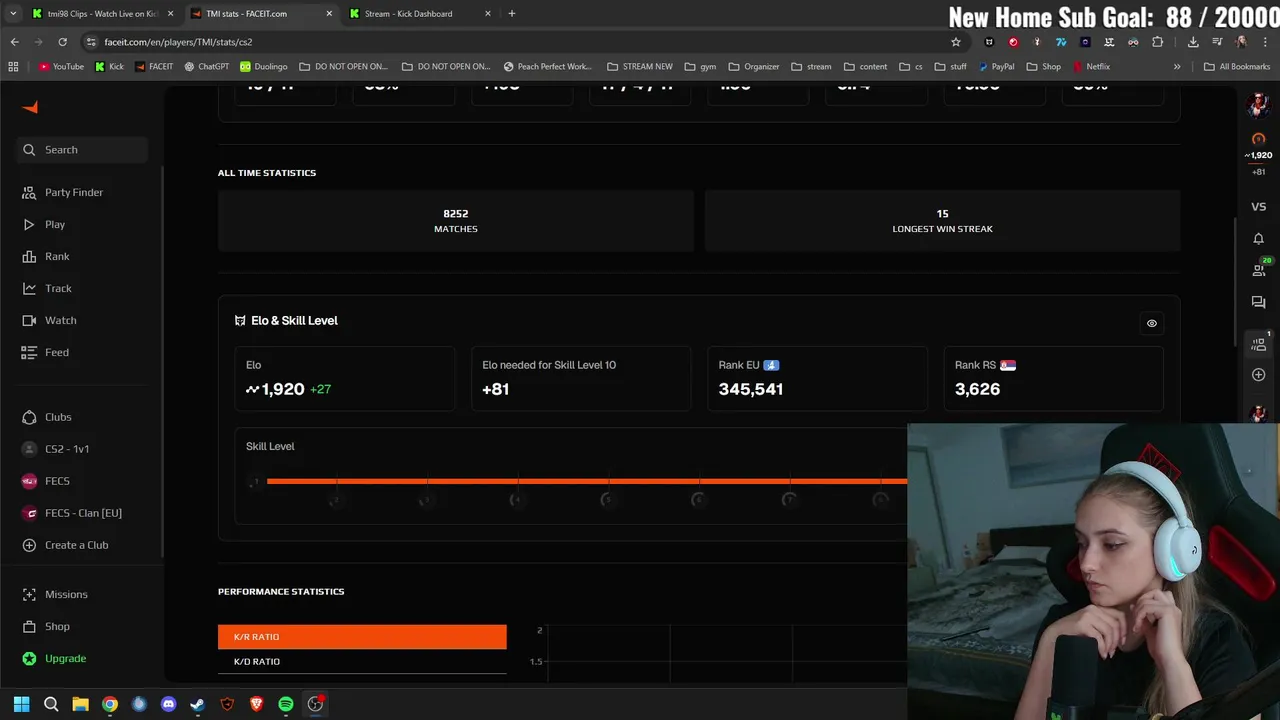Open the profile avatar at top right

click(1258, 104)
